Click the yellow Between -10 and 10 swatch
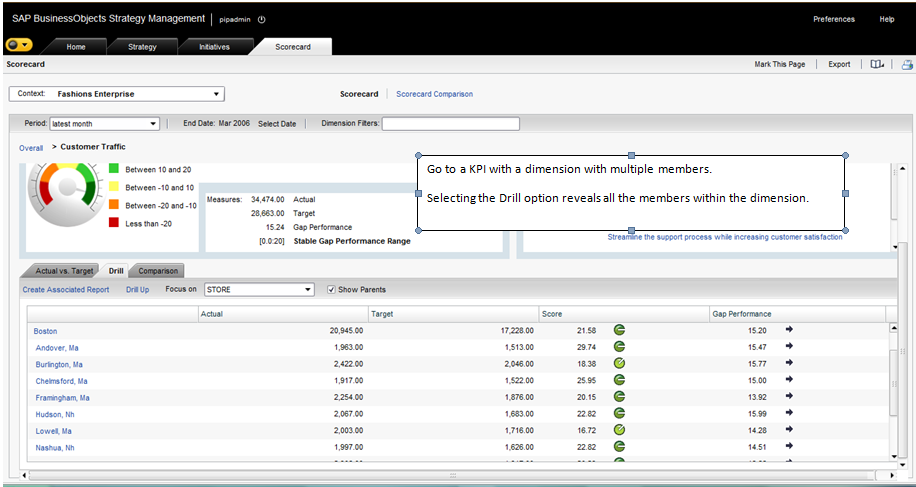 [113, 187]
